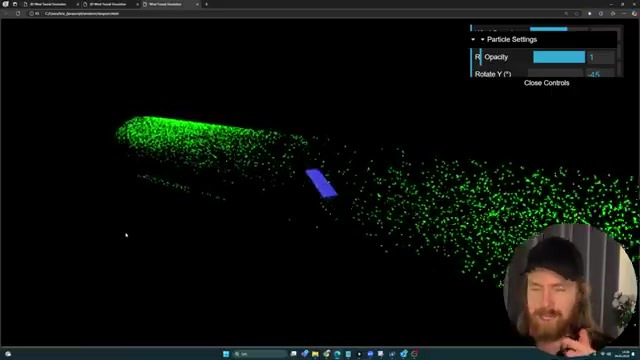Open a new browser tab

(206, 4)
